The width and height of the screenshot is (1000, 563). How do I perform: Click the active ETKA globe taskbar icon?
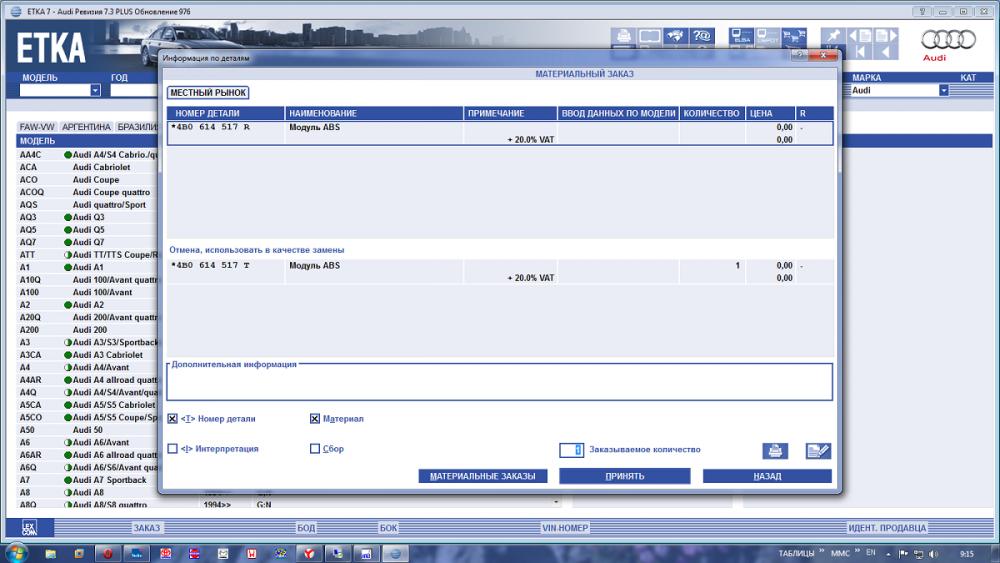395,553
